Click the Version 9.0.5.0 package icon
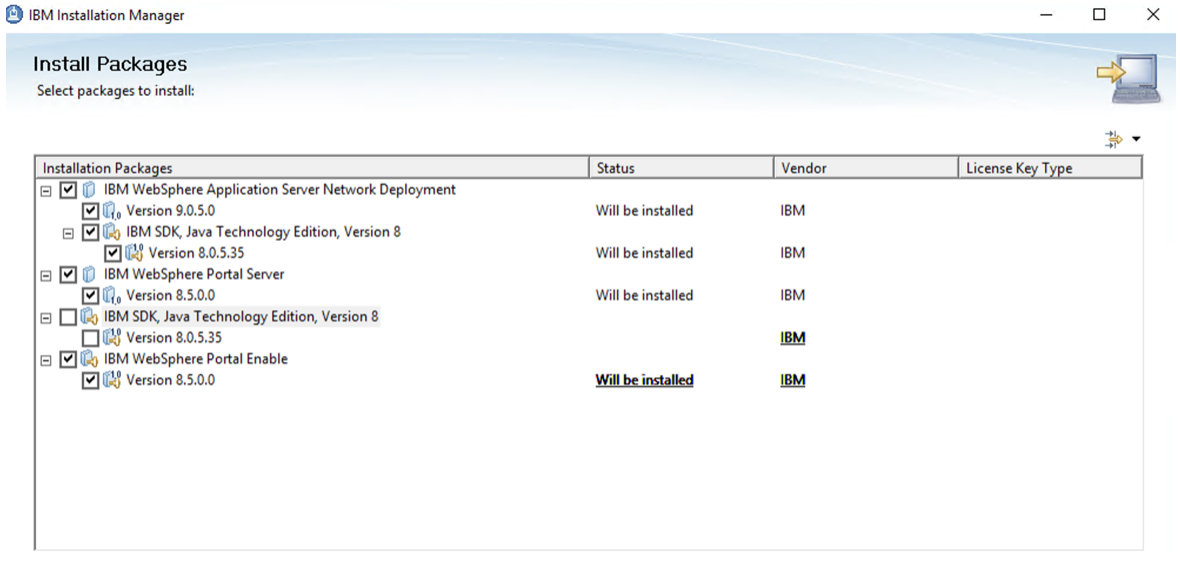1180x580 pixels. (112, 211)
